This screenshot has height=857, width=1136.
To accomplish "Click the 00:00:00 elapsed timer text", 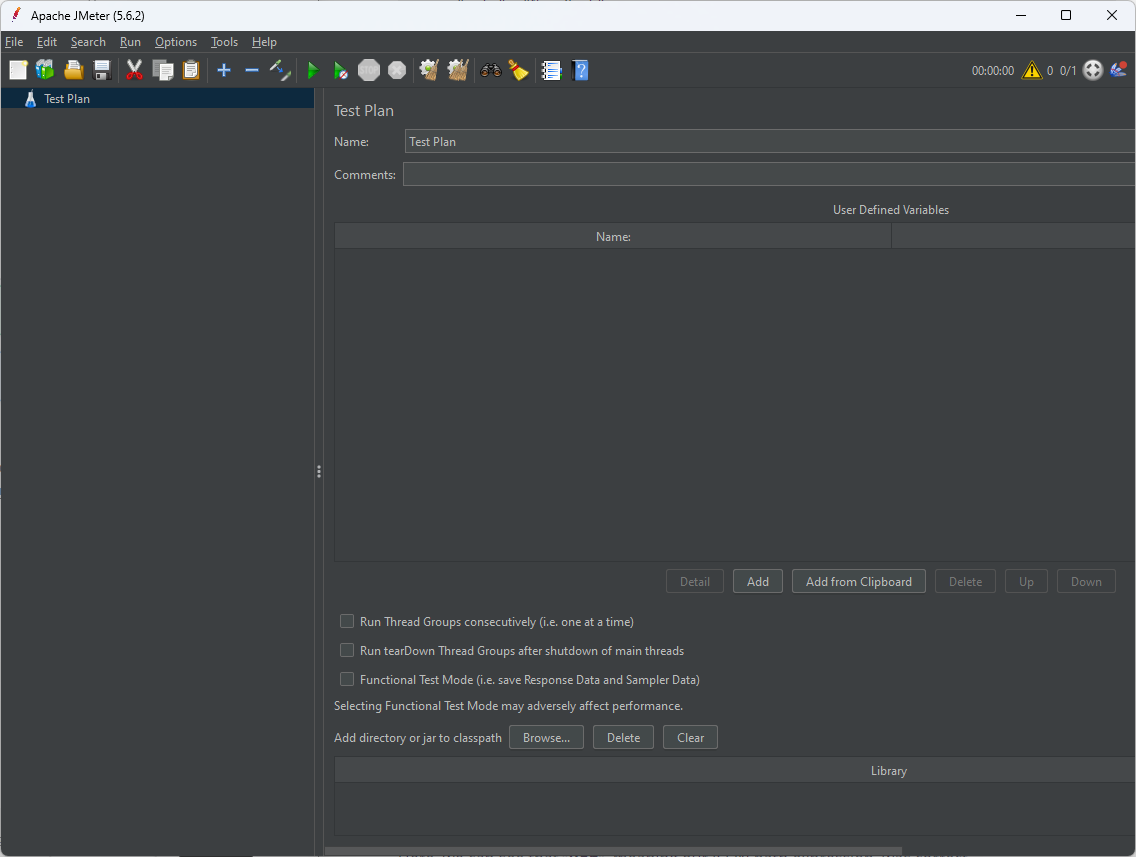I will coord(993,71).
